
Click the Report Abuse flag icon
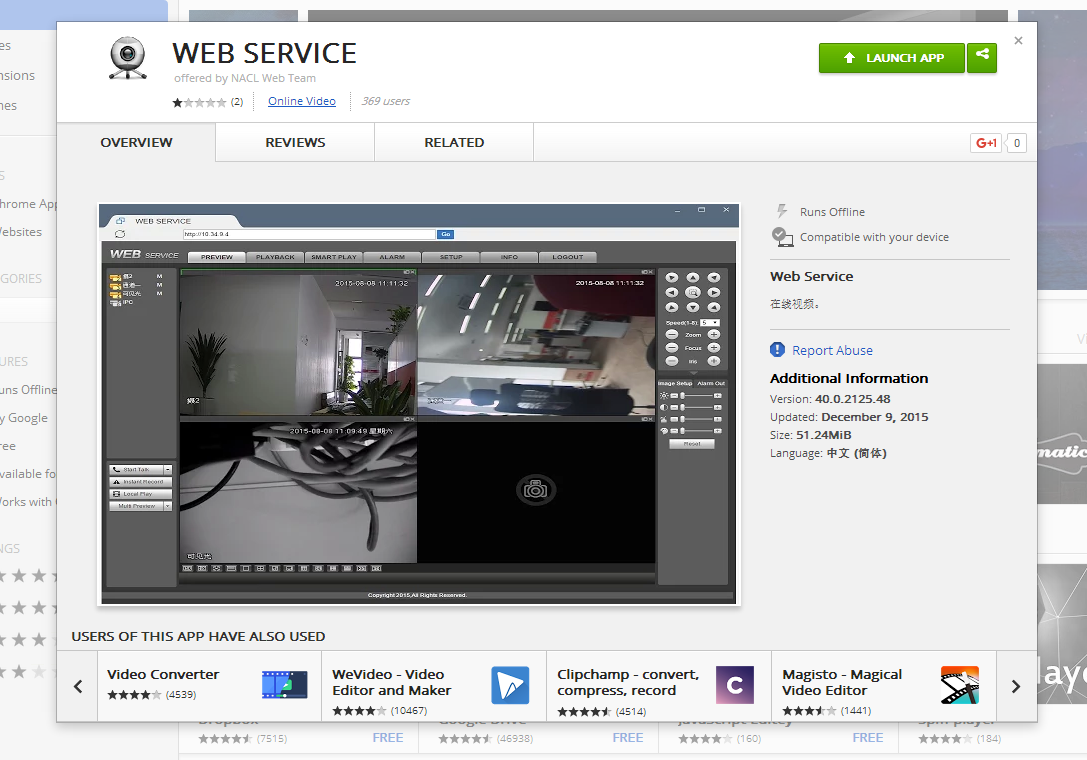[x=778, y=350]
